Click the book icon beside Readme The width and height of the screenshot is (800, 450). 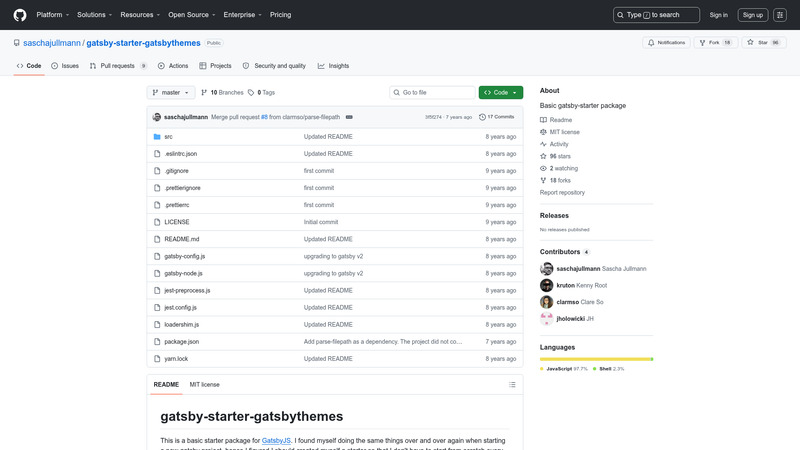pos(543,120)
